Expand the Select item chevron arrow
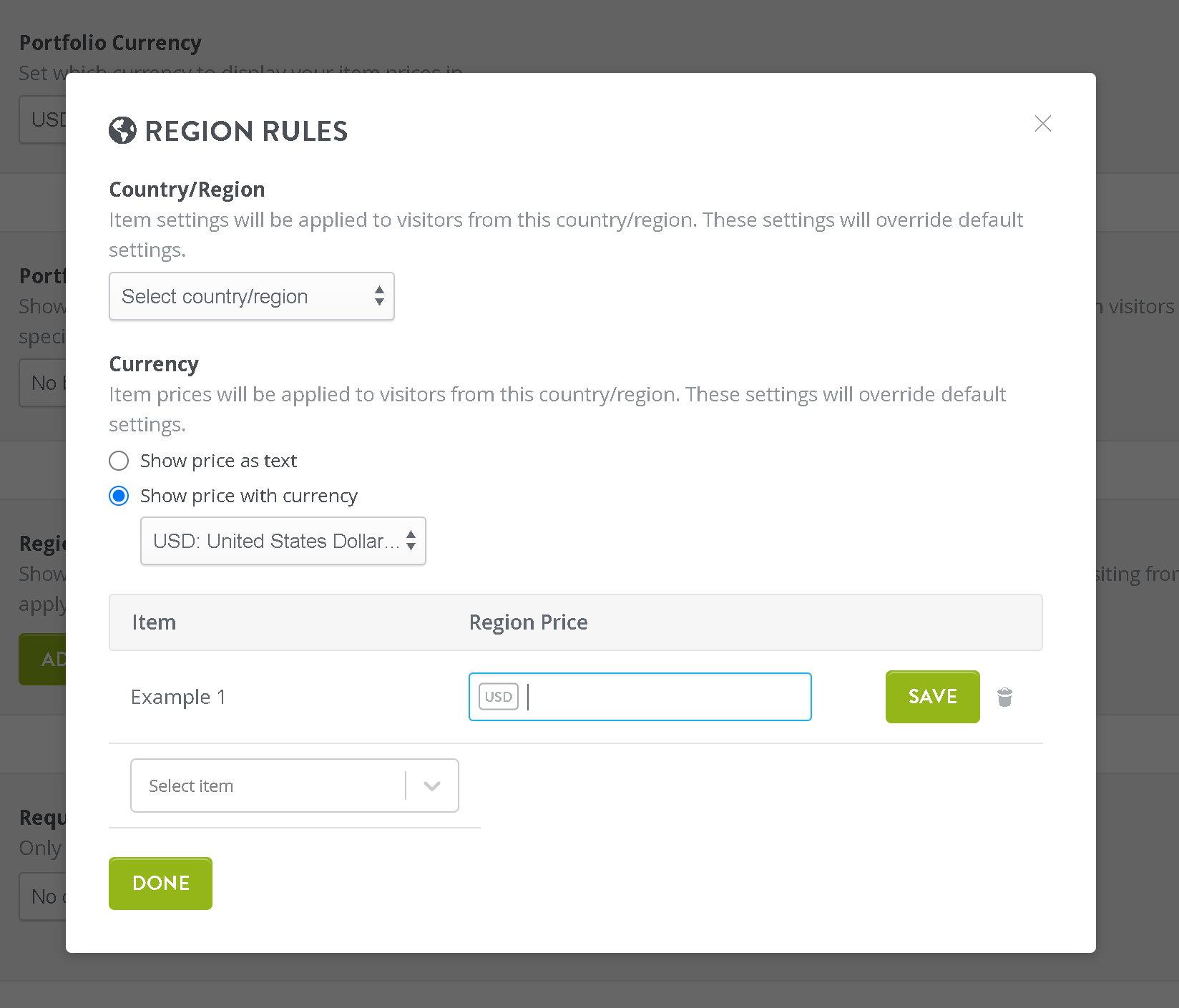The height and width of the screenshot is (1008, 1179). click(431, 786)
